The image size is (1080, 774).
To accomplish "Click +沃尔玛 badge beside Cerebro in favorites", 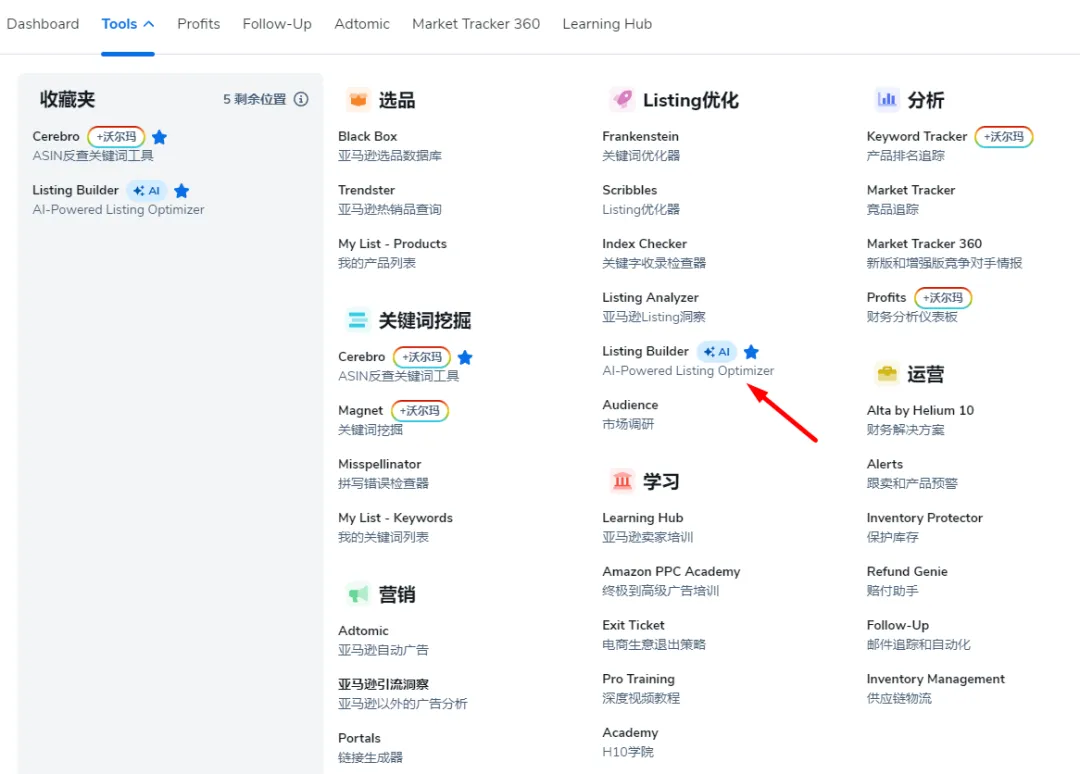I will (116, 137).
